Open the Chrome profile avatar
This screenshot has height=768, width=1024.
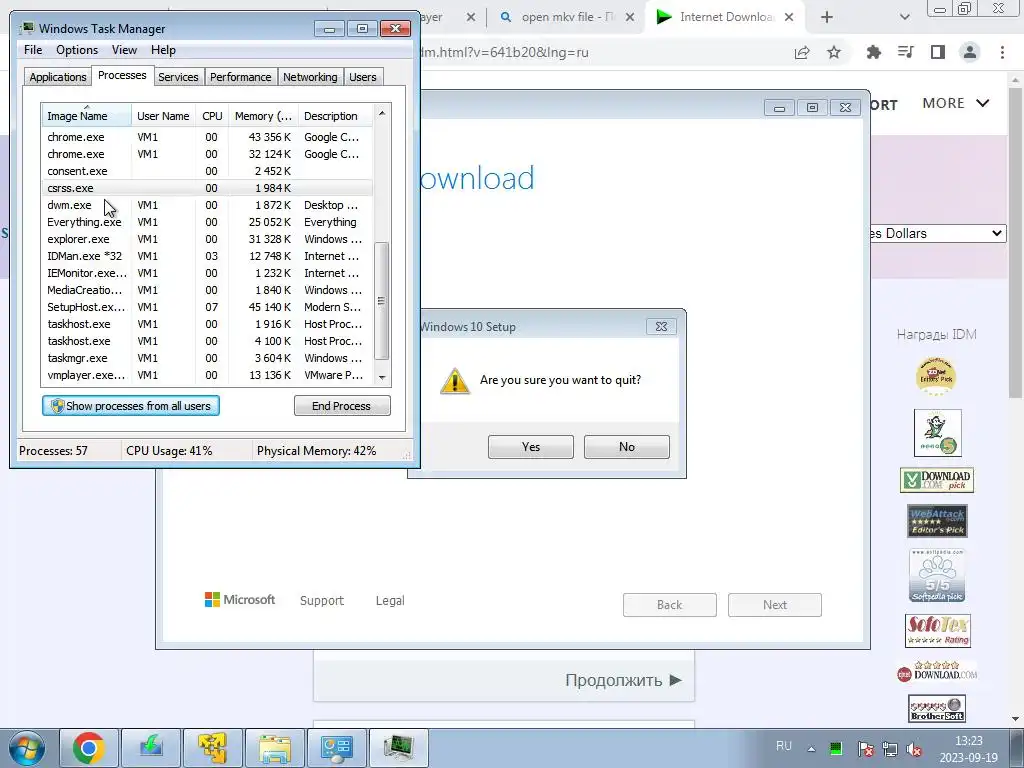(x=970, y=52)
